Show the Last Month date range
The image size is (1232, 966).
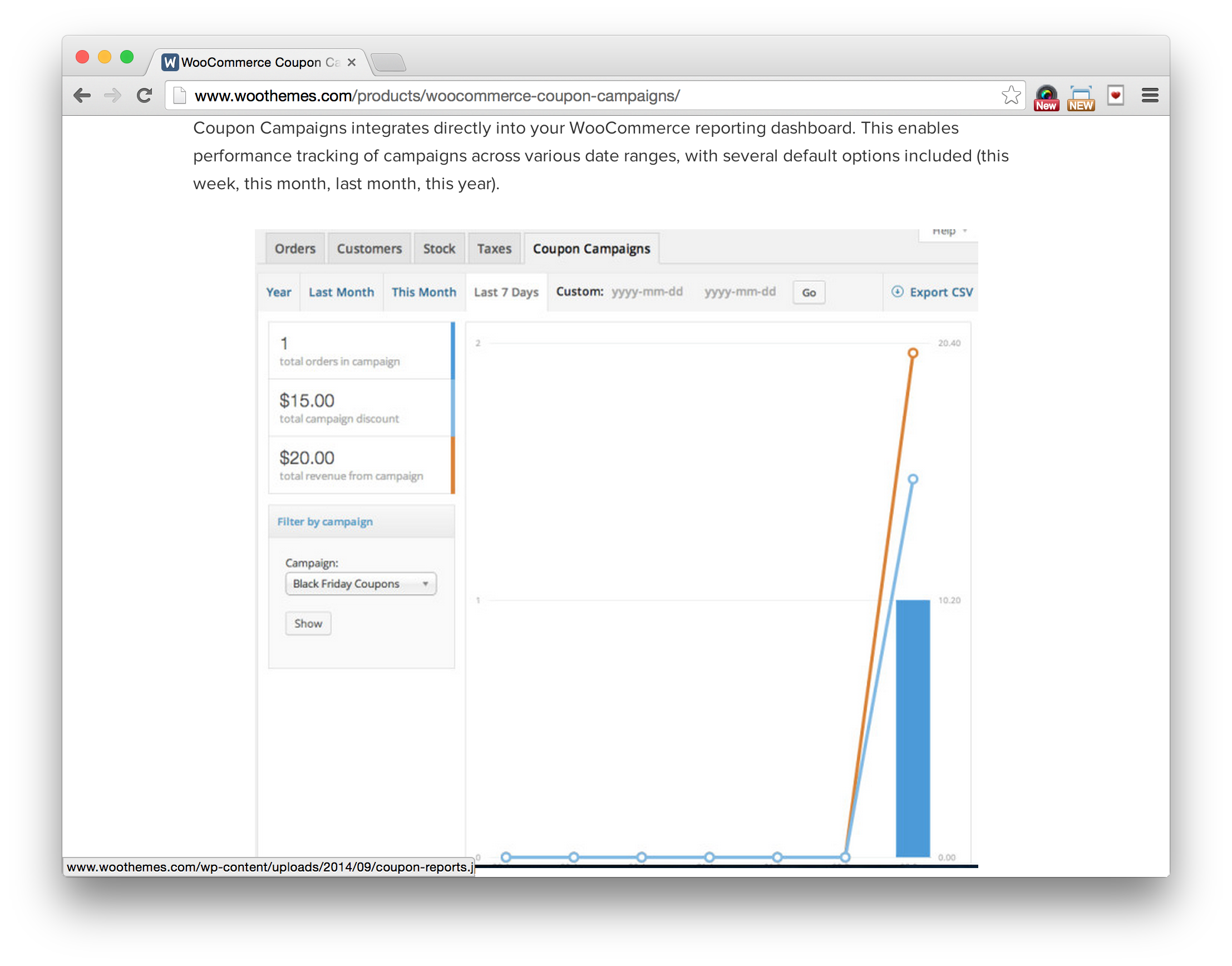(x=341, y=292)
